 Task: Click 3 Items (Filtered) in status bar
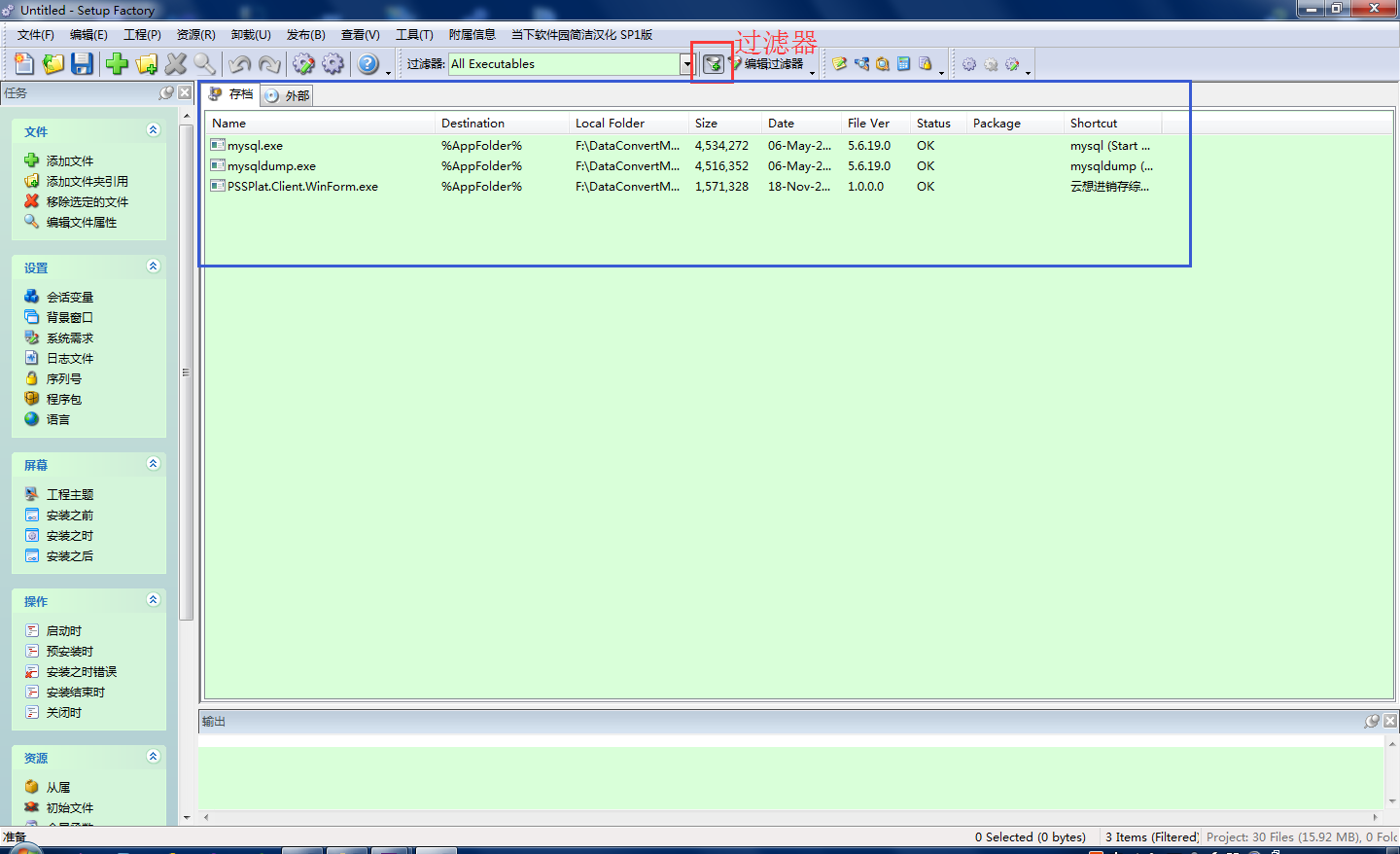pos(1151,837)
